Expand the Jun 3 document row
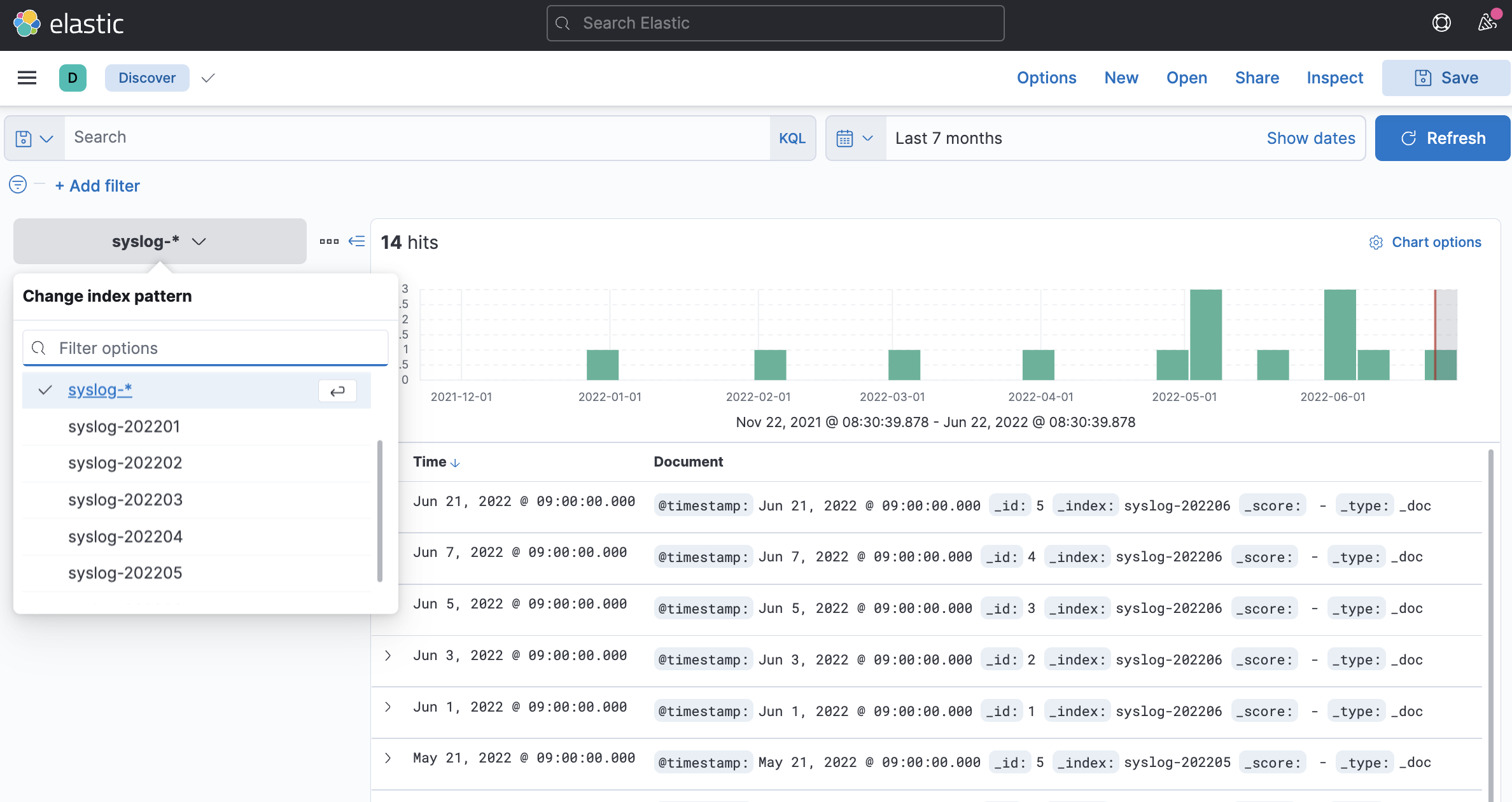This screenshot has height=802, width=1512. click(388, 654)
